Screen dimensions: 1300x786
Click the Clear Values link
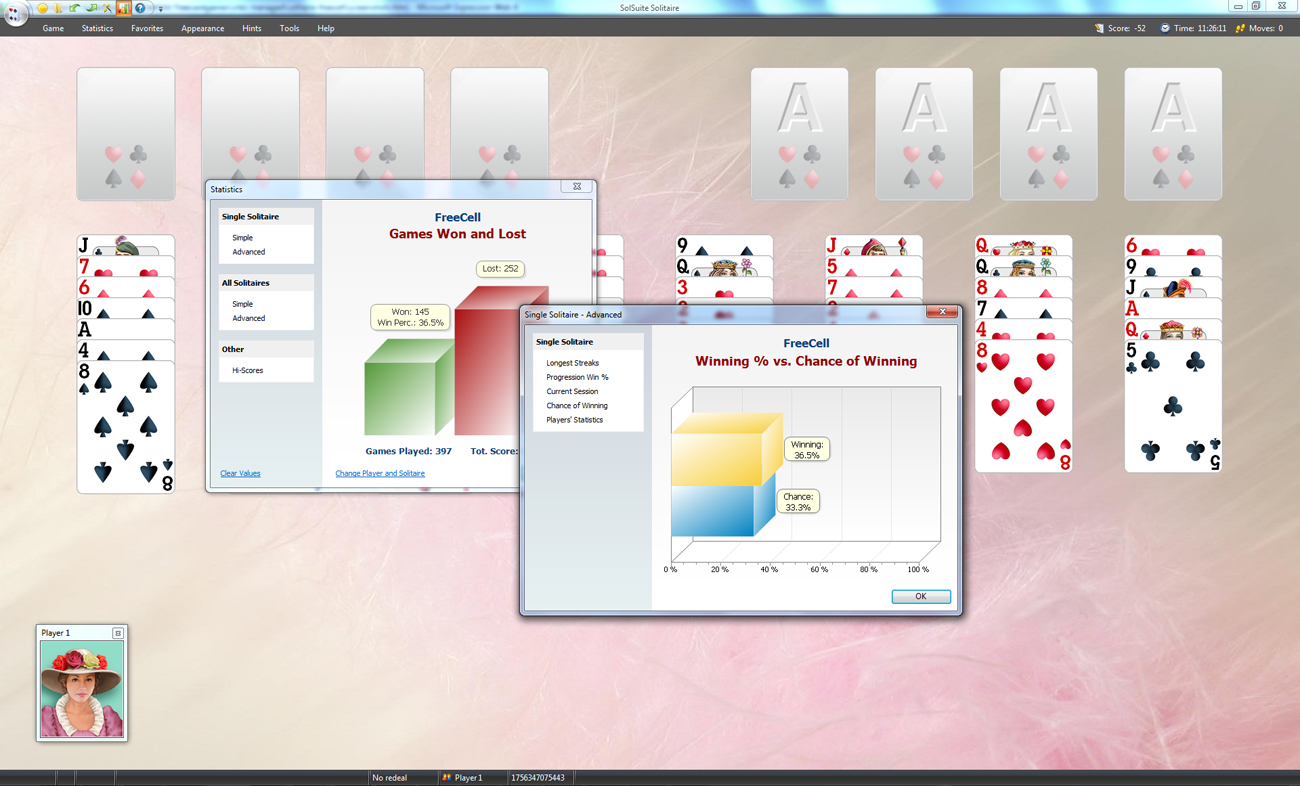240,473
